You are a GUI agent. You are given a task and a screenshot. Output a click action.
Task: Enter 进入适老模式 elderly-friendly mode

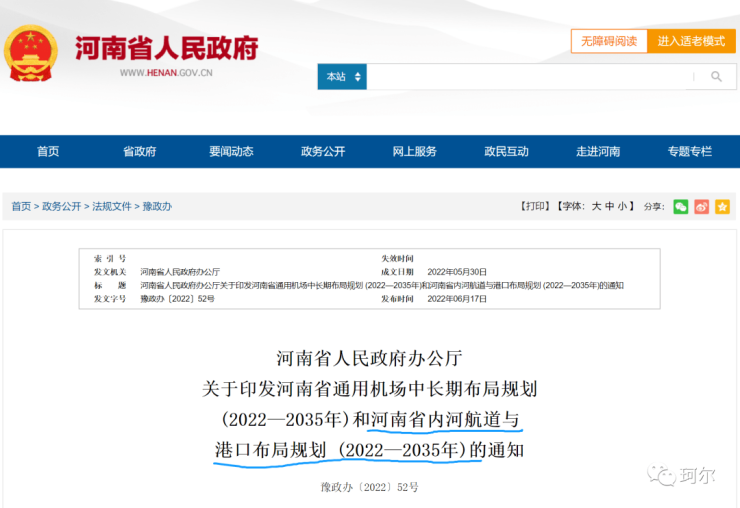click(691, 41)
